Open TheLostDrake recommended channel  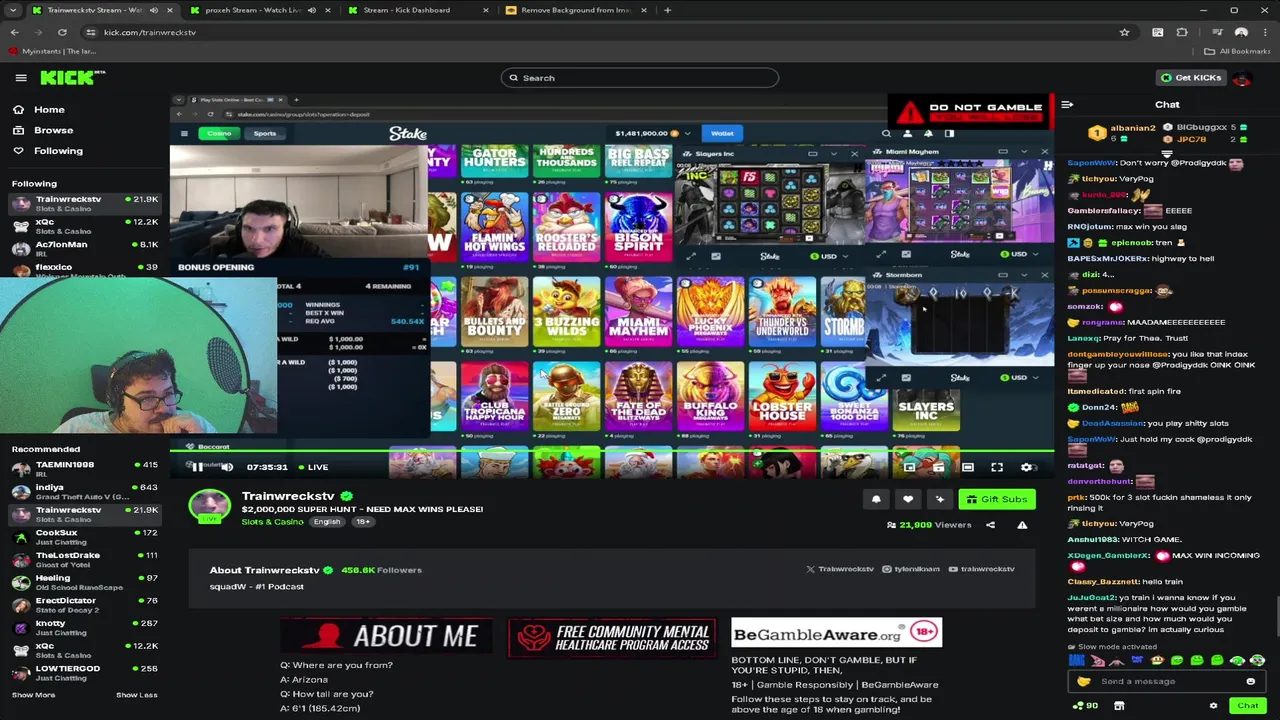pos(84,559)
